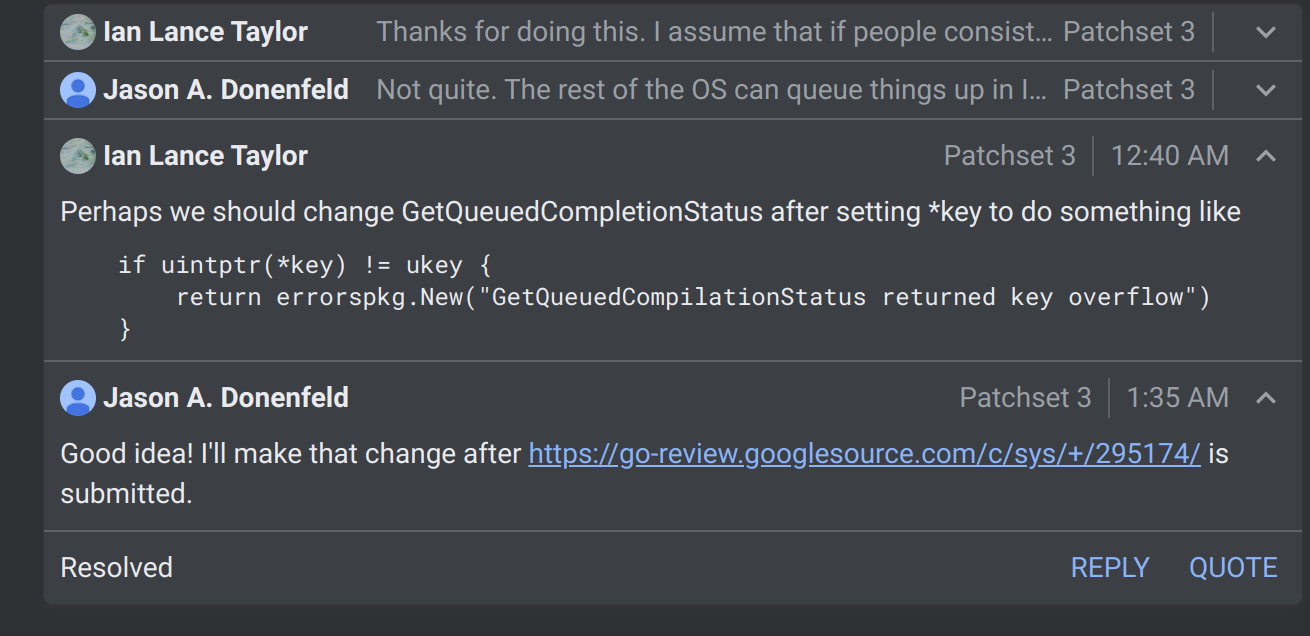Click the 'Ian Lance Taylor' author name
Screen dimensions: 1310x636
pos(206,155)
